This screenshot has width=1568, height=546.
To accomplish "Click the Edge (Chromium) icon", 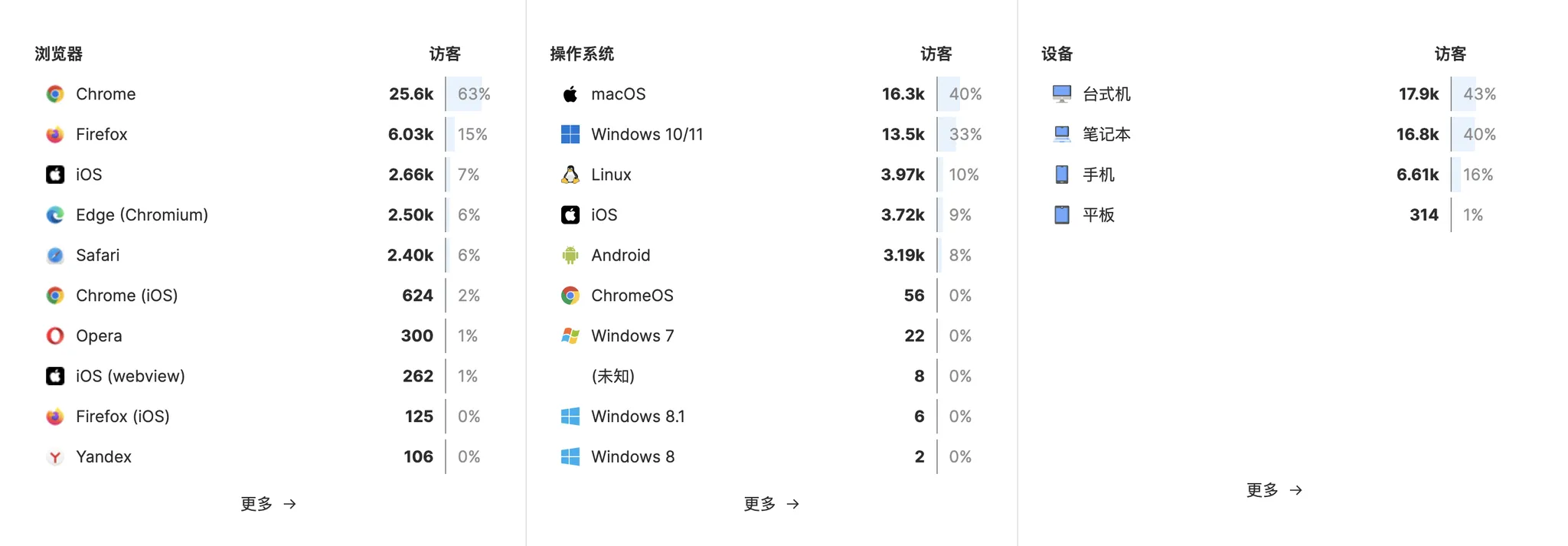I will point(54,214).
